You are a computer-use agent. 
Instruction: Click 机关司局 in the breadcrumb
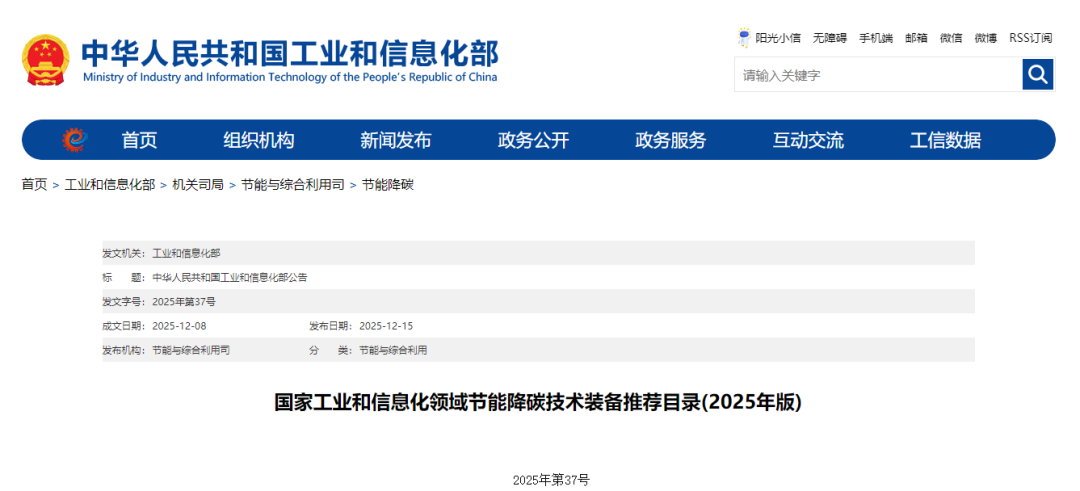(198, 185)
